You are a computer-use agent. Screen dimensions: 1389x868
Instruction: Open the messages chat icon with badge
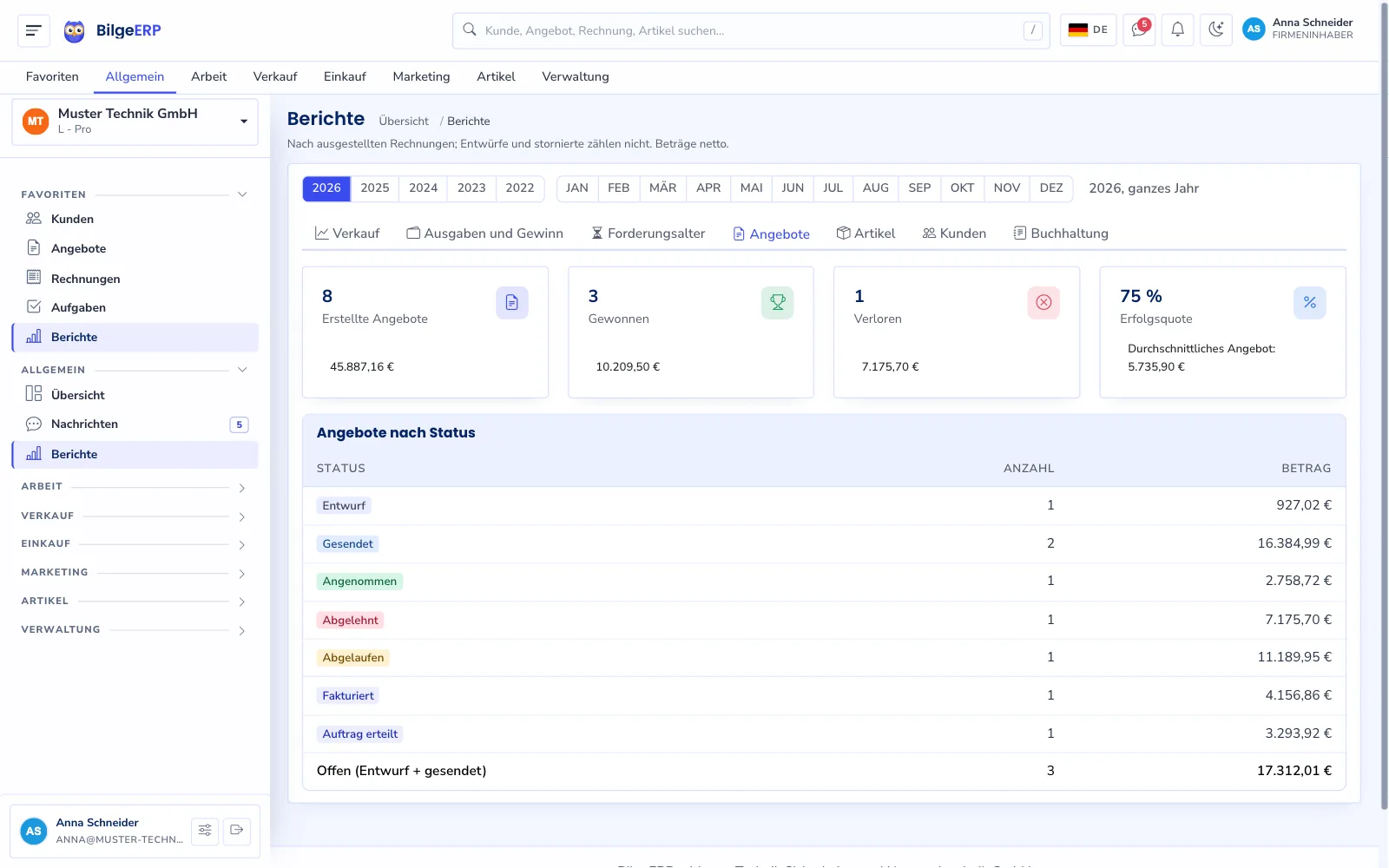(x=1139, y=30)
